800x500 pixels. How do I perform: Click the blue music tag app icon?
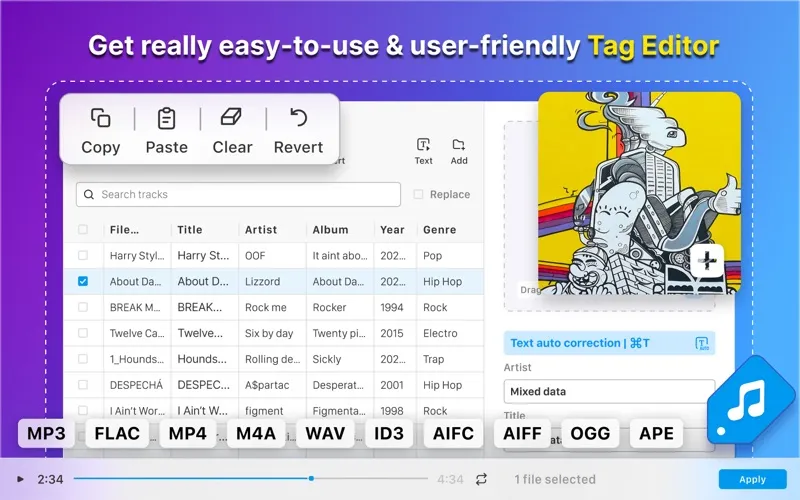point(750,401)
